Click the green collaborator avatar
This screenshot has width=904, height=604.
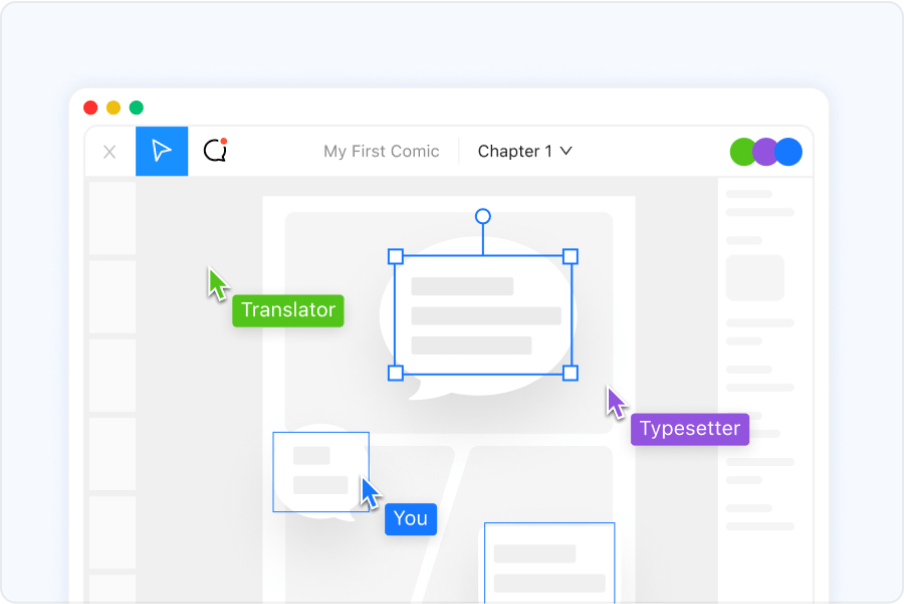742,152
